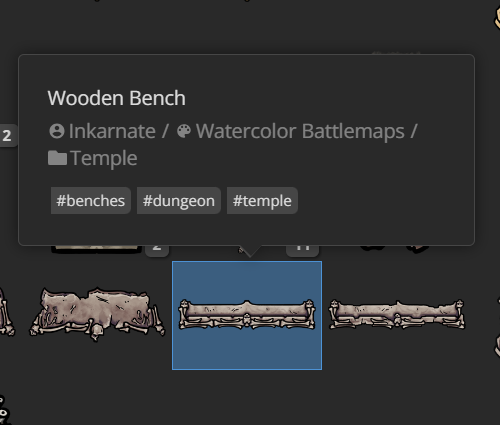The height and width of the screenshot is (425, 500).
Task: Filter by the #temple tag
Action: tap(262, 201)
